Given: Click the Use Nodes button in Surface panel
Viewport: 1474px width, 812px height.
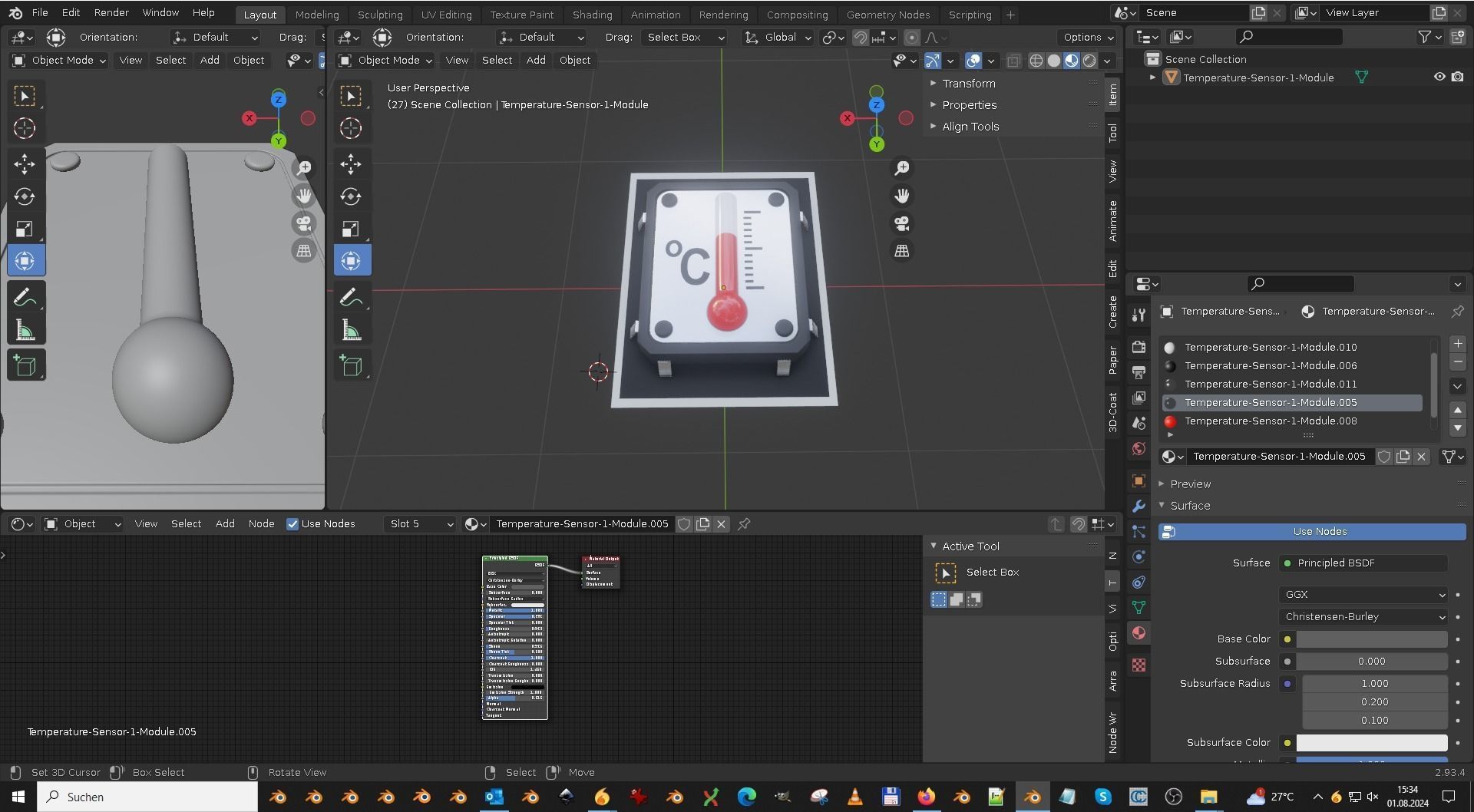Looking at the screenshot, I should tap(1312, 532).
